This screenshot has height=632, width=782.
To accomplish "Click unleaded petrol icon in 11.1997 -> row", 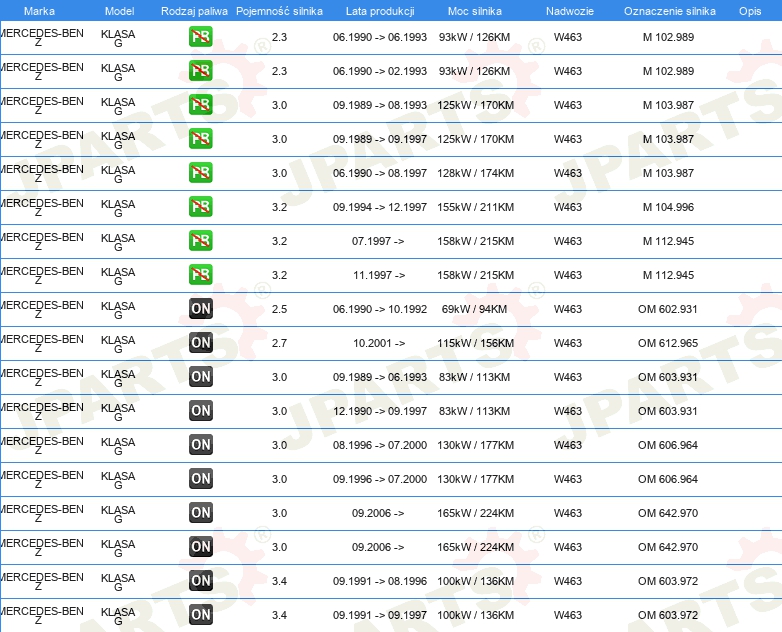I will tap(200, 274).
